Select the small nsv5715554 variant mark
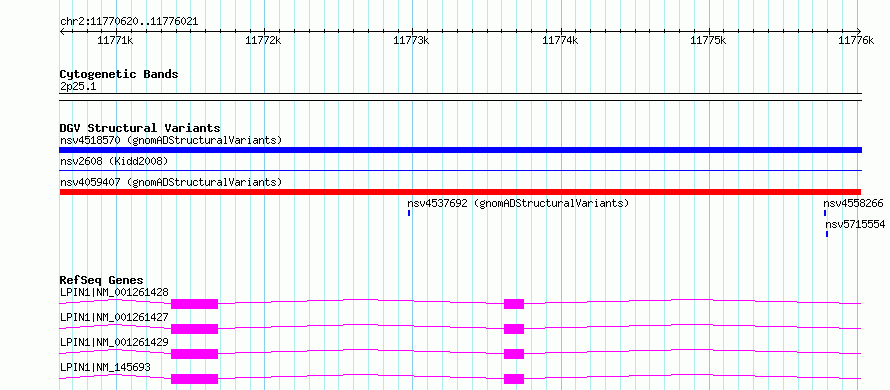890x390 pixels. tap(826, 234)
